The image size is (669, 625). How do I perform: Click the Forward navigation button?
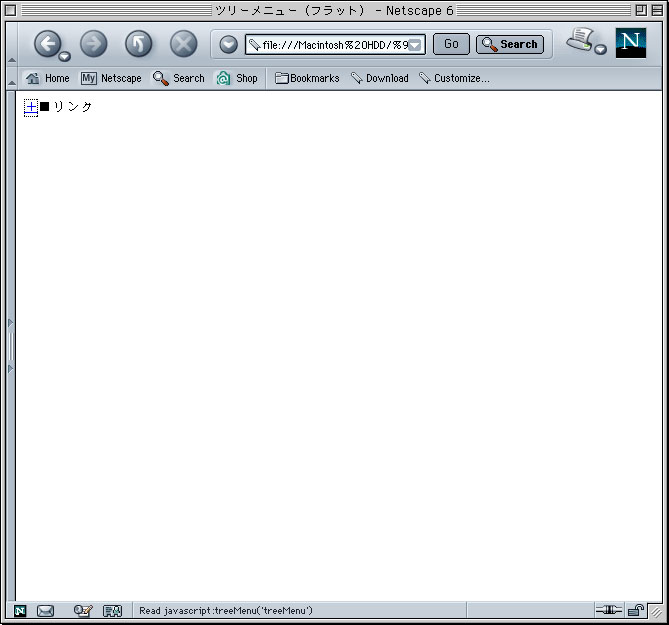coord(93,44)
